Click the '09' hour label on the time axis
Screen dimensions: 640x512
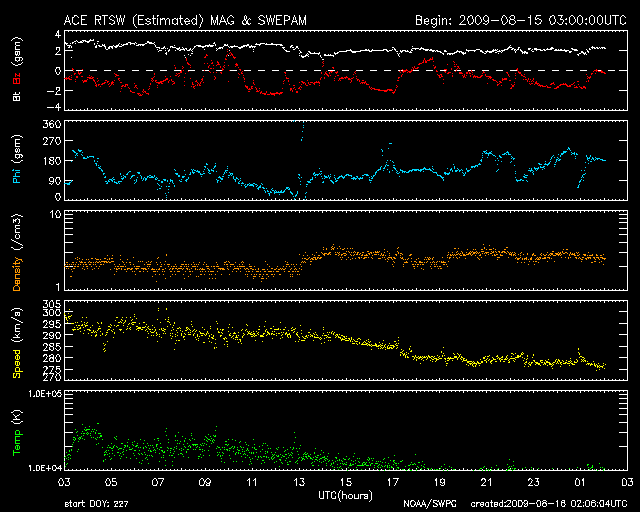[205, 483]
